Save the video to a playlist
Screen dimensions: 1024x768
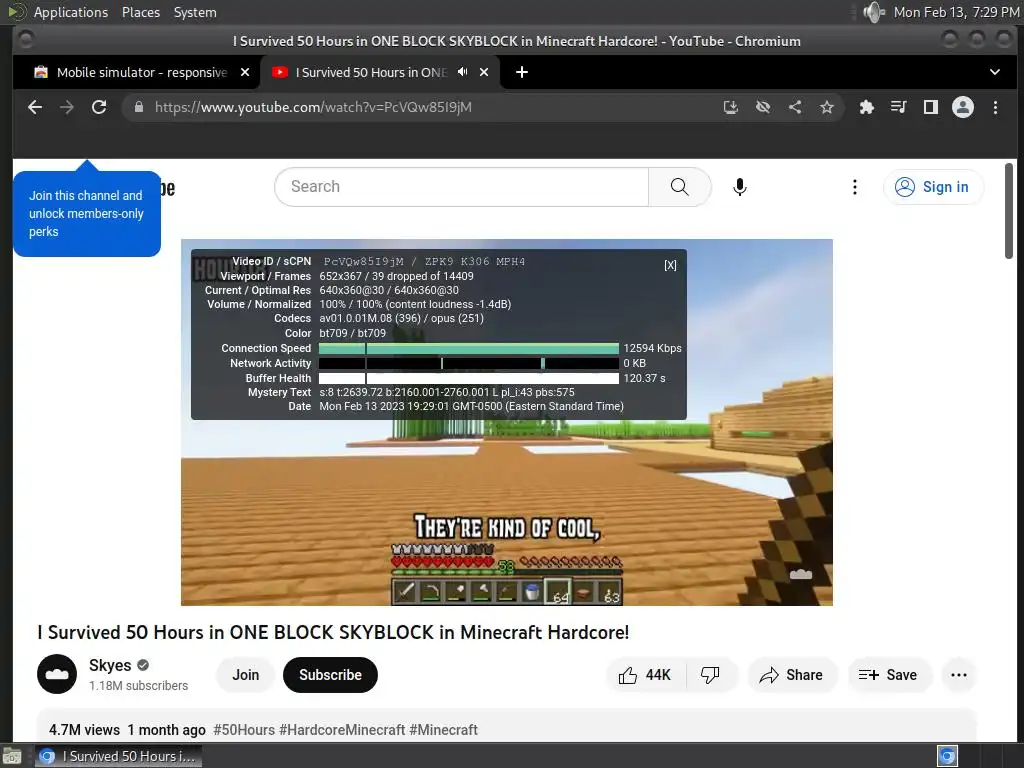point(888,675)
